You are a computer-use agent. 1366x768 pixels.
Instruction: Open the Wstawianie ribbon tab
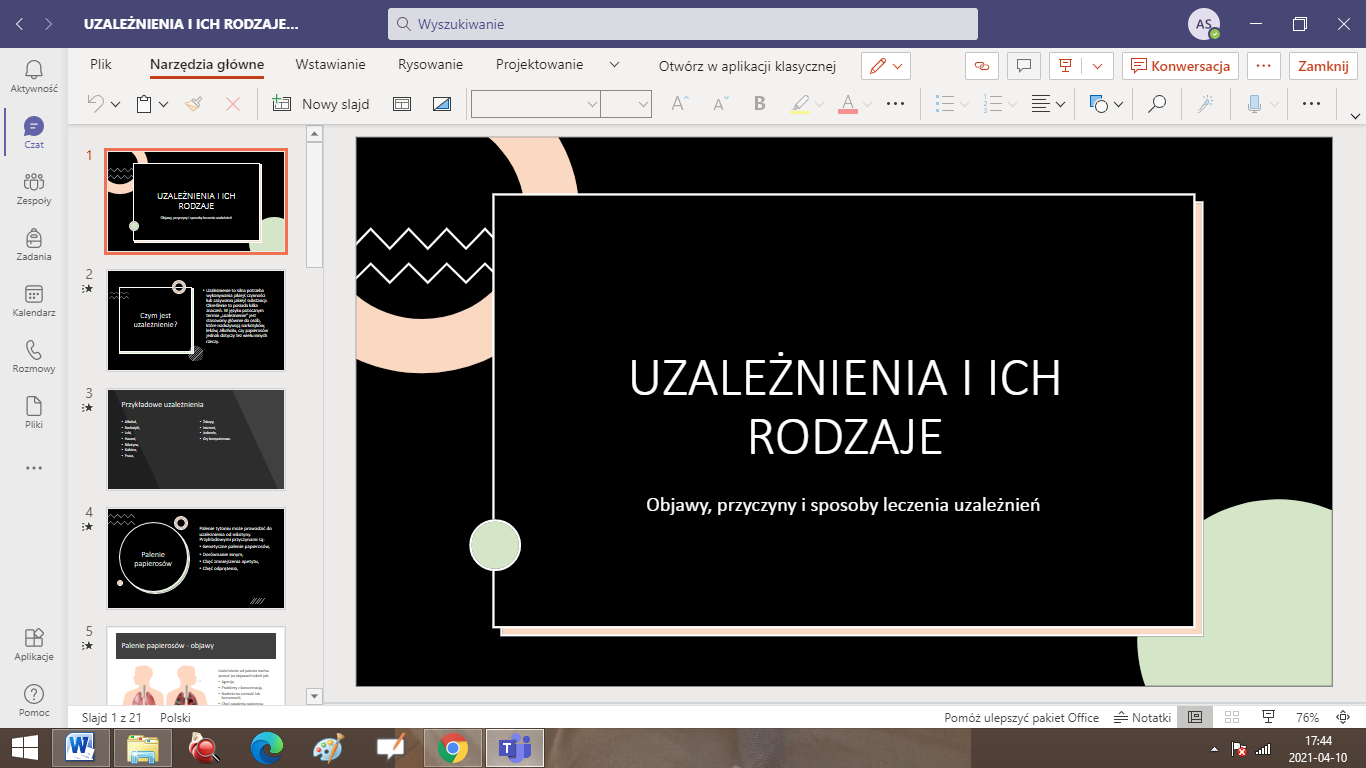[330, 64]
